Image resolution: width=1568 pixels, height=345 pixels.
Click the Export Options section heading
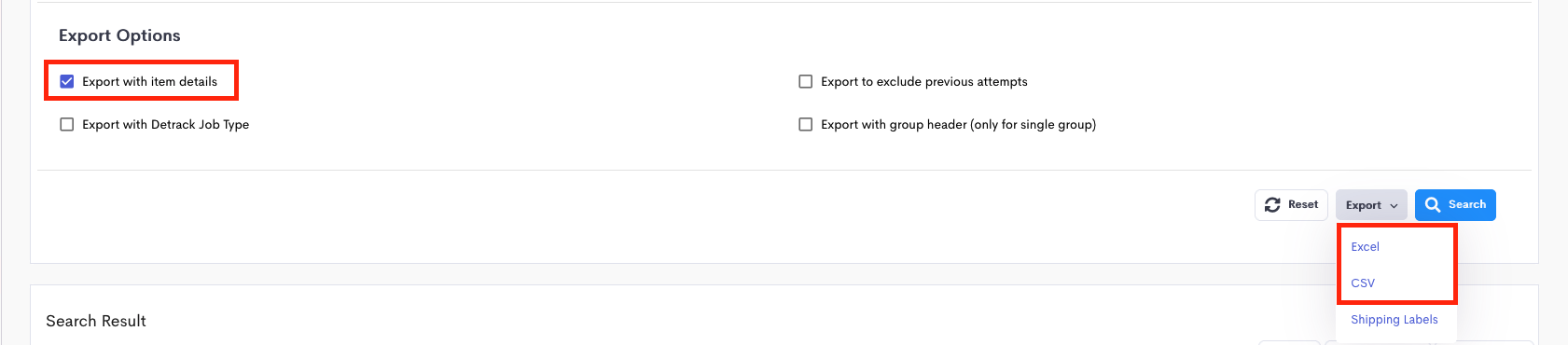click(x=119, y=35)
